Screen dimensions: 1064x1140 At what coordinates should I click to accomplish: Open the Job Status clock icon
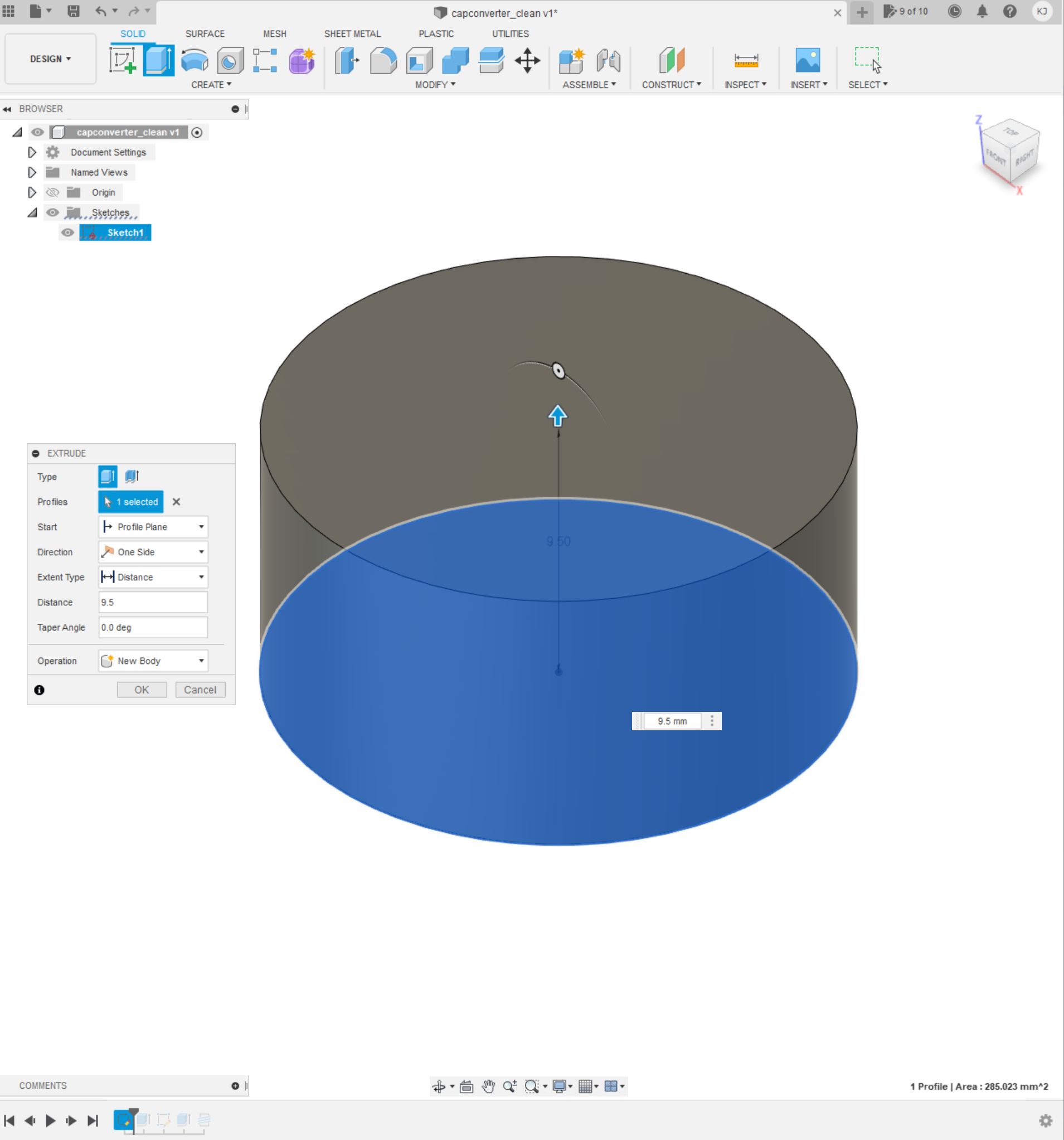click(x=954, y=11)
